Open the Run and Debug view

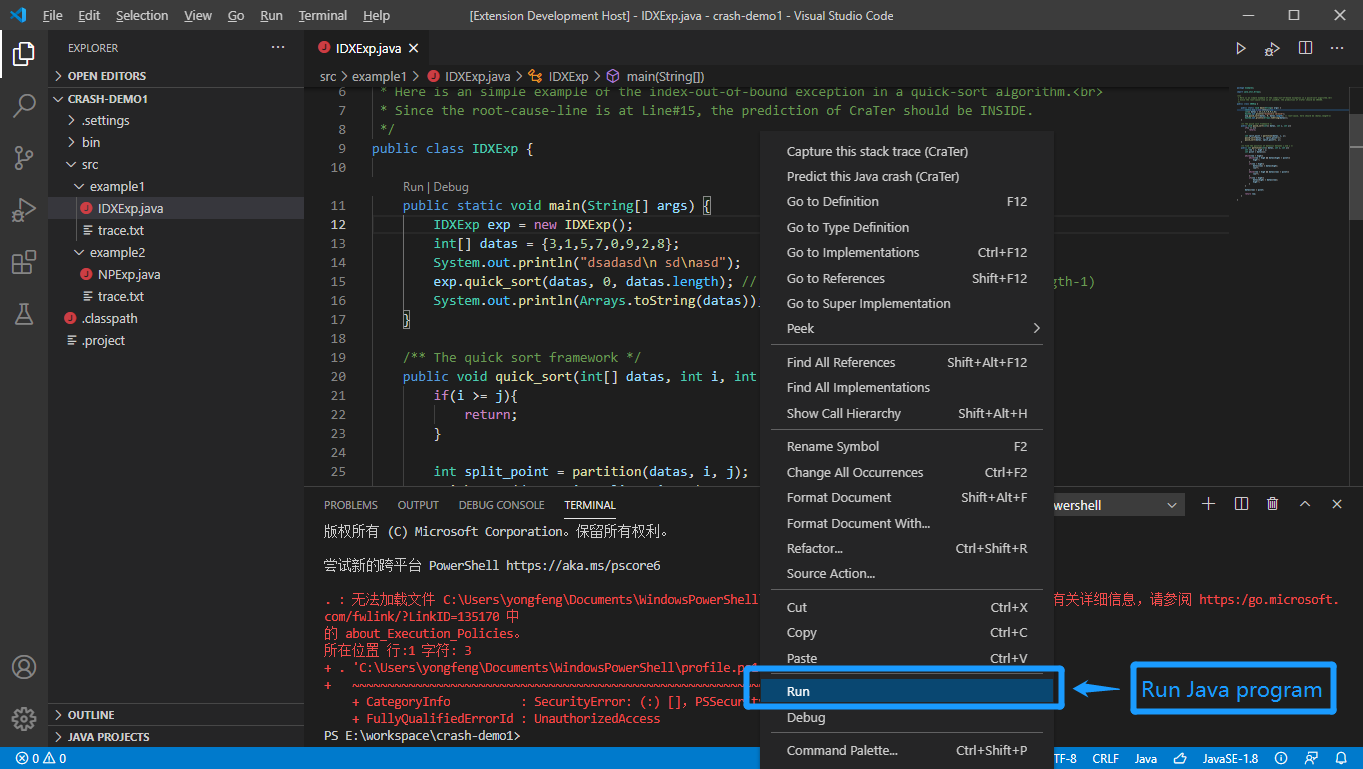[24, 210]
